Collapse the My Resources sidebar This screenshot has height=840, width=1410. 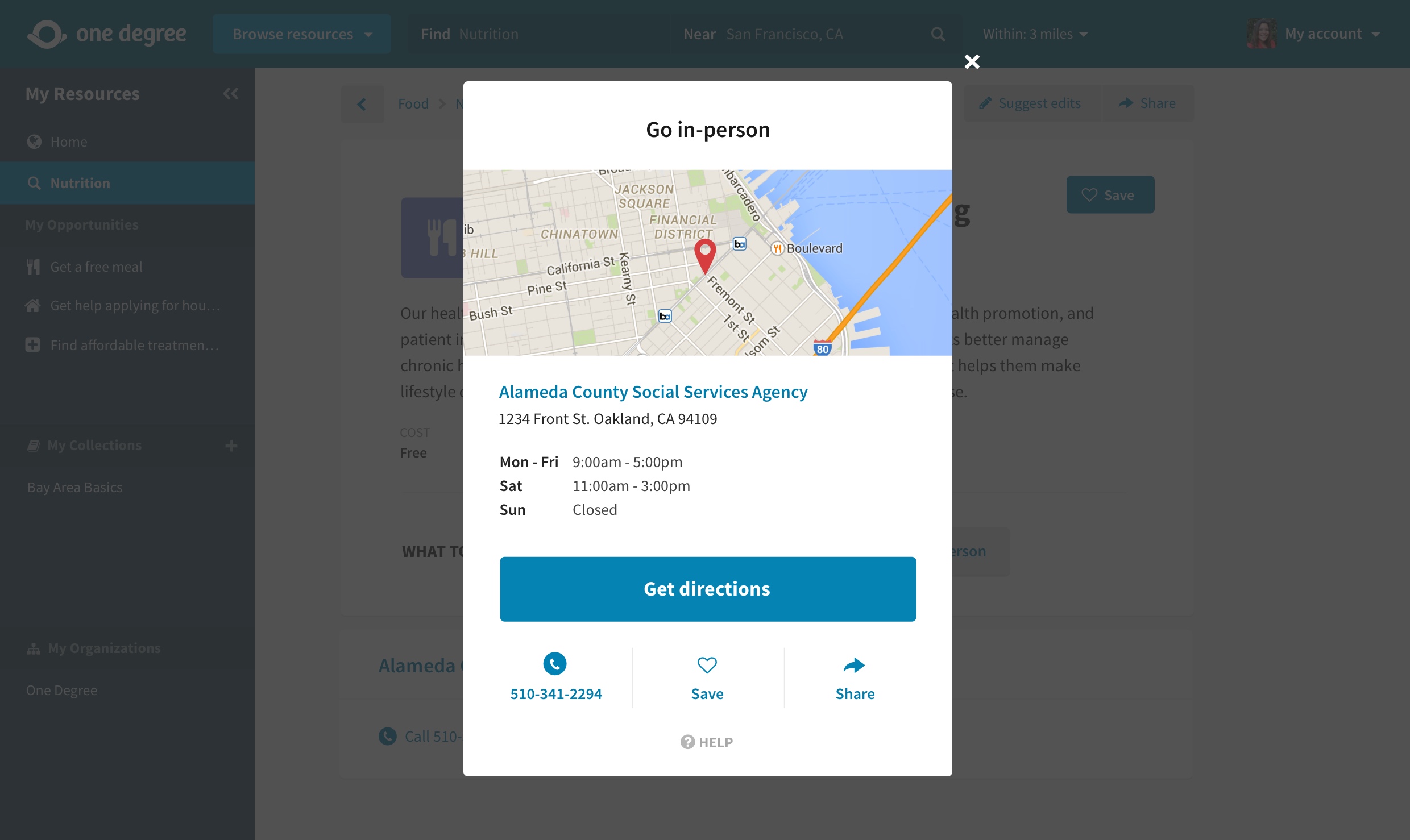pyautogui.click(x=230, y=93)
